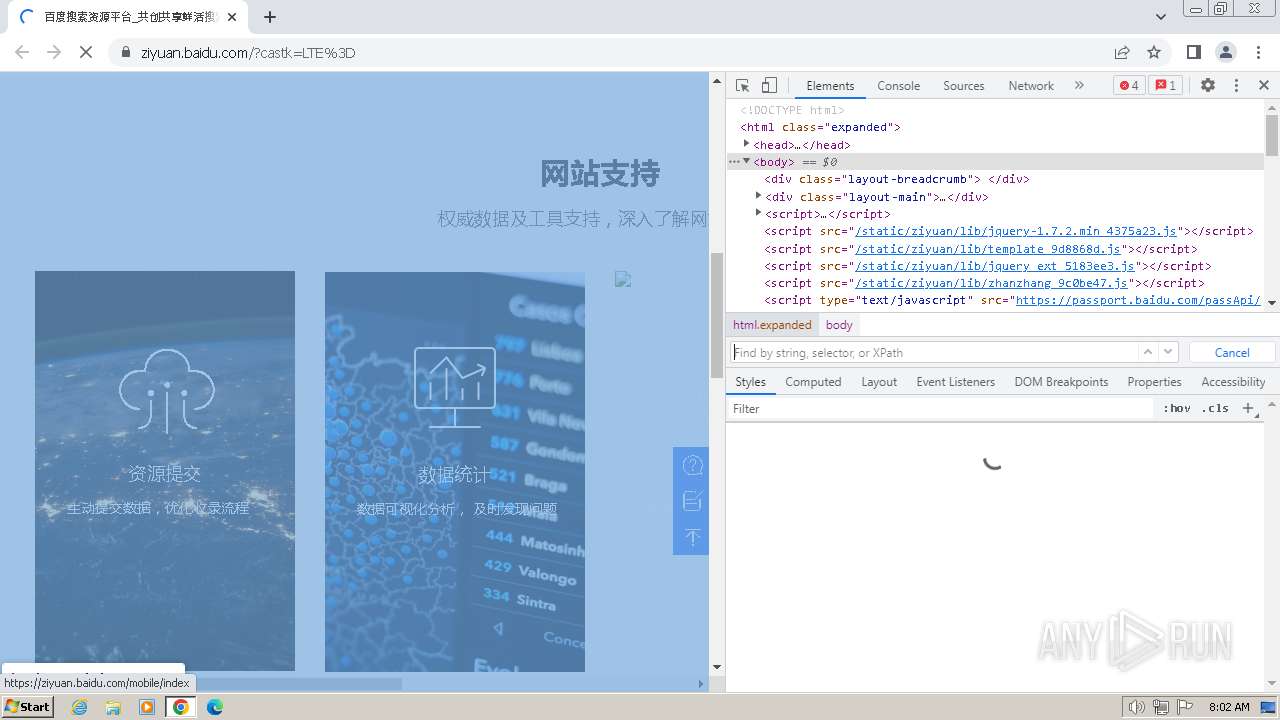The width and height of the screenshot is (1280, 720).
Task: Switch to the Console tab
Action: coord(898,86)
